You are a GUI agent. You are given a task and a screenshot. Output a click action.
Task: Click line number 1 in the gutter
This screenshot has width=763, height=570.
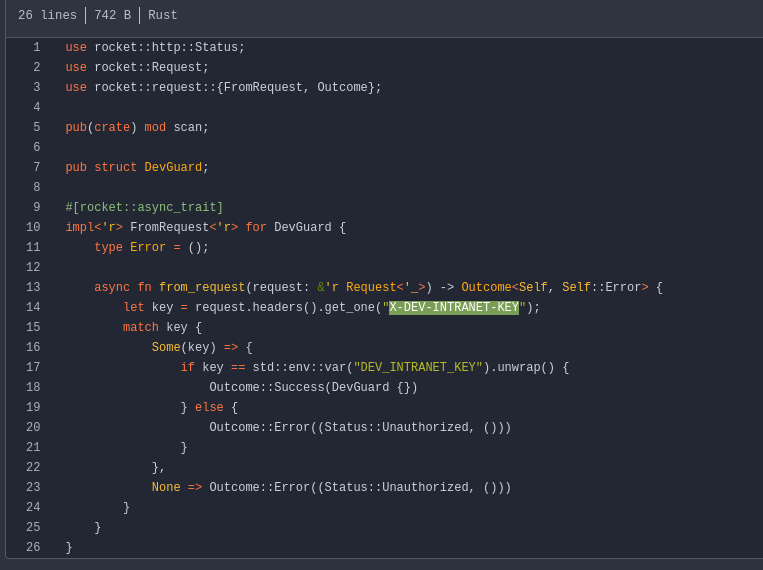[37, 48]
